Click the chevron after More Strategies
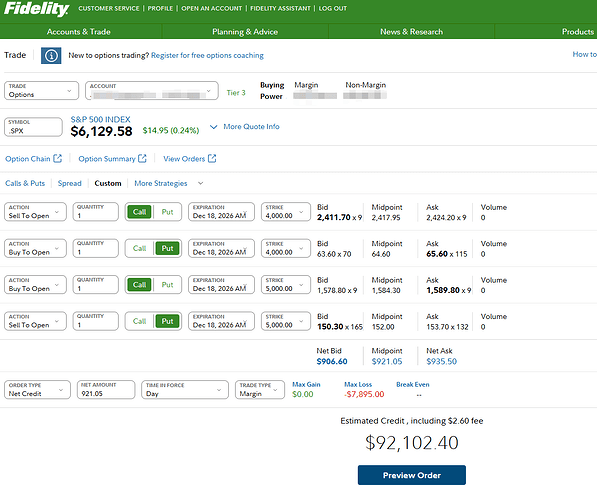 201,183
